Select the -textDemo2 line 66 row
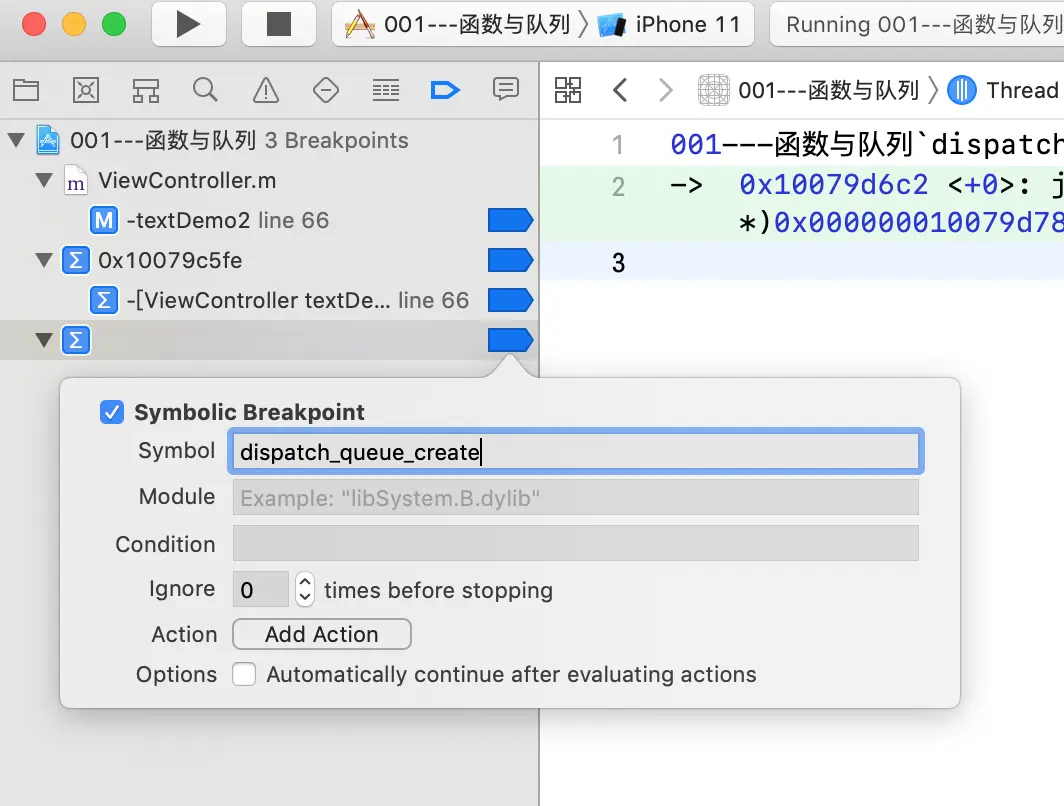1064x806 pixels. point(269,220)
